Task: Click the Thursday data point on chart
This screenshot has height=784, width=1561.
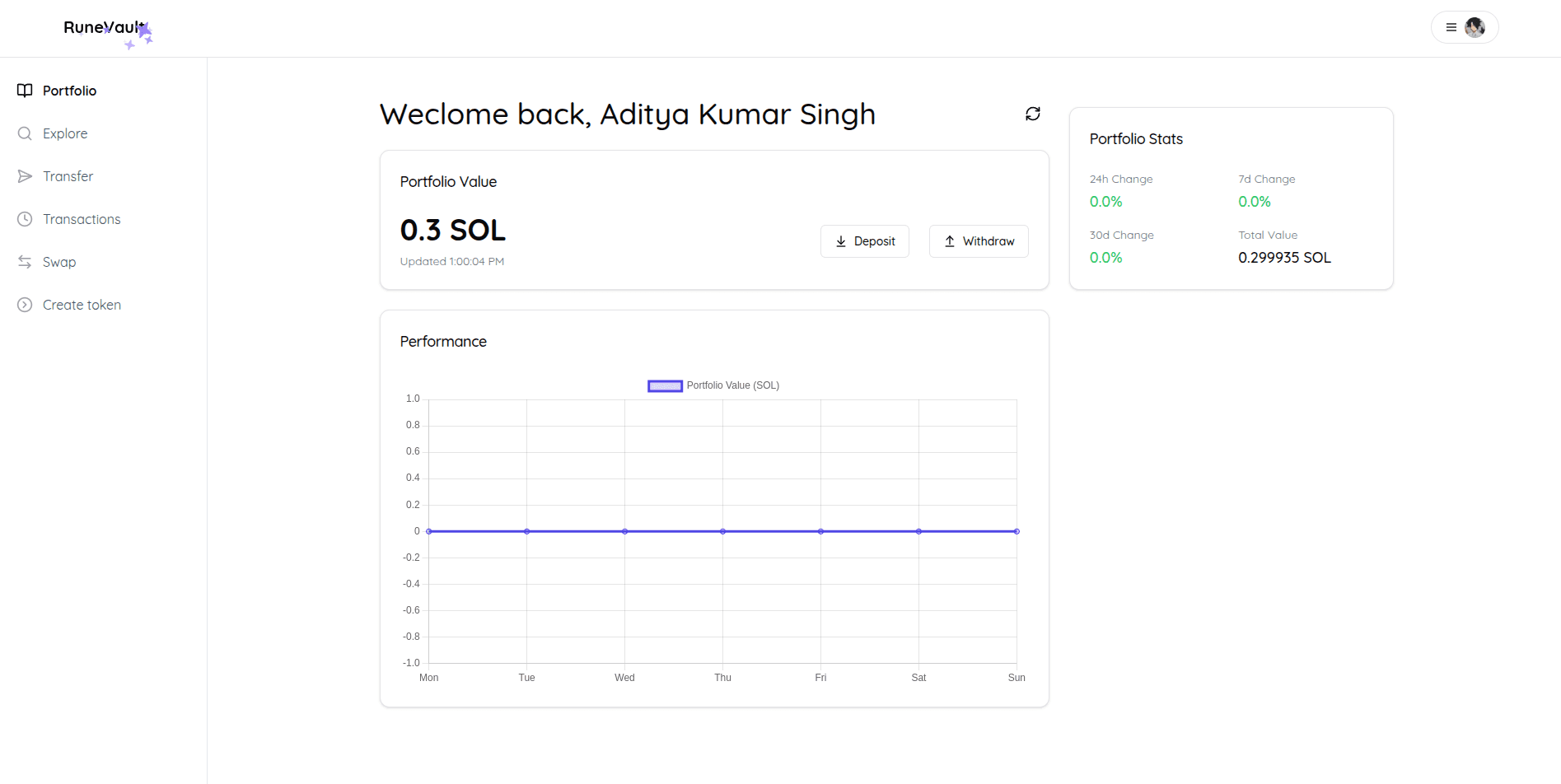Action: [722, 531]
